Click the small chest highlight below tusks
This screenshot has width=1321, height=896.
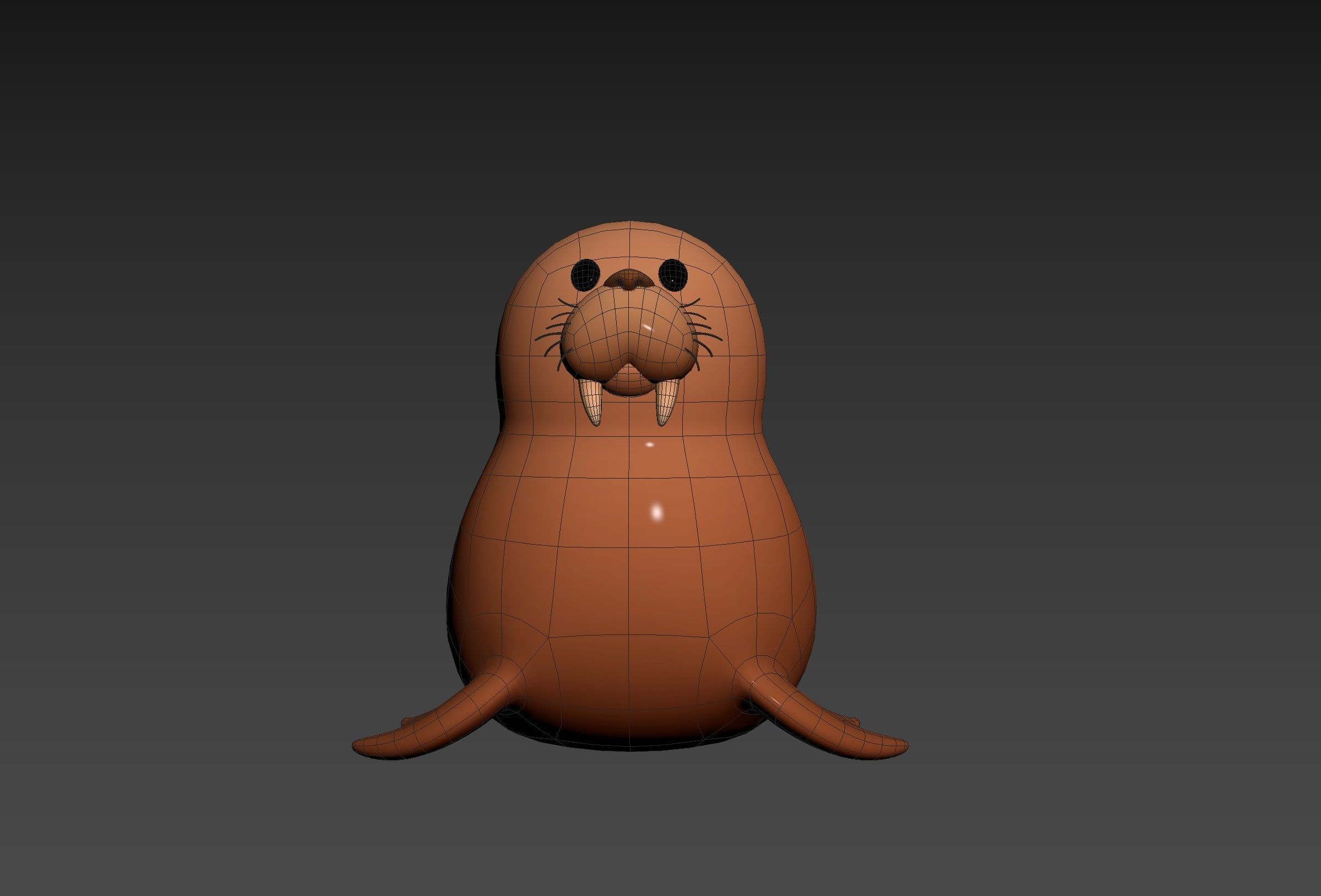click(650, 444)
